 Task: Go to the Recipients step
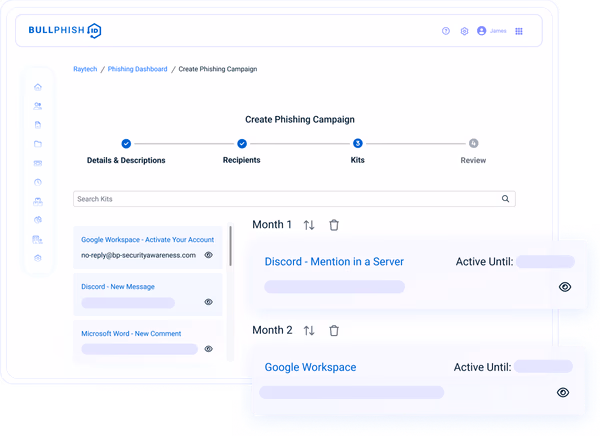(241, 160)
